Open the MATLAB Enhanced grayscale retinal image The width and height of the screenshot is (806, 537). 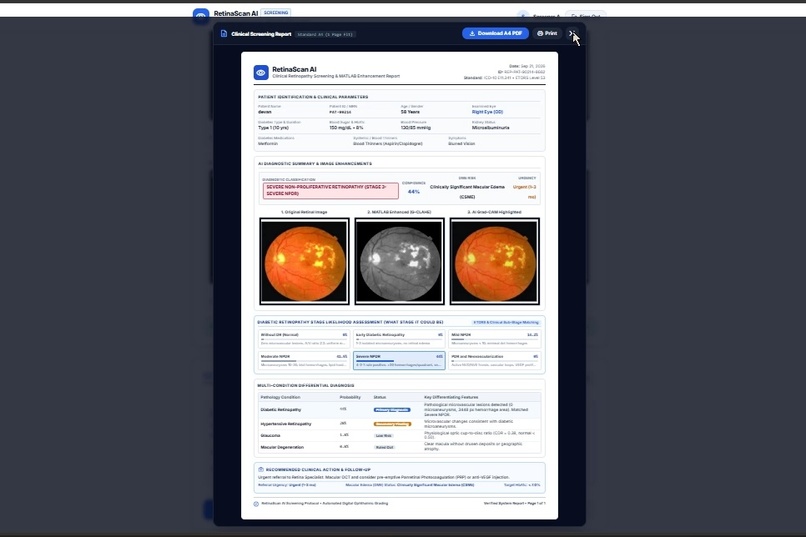[x=399, y=261]
